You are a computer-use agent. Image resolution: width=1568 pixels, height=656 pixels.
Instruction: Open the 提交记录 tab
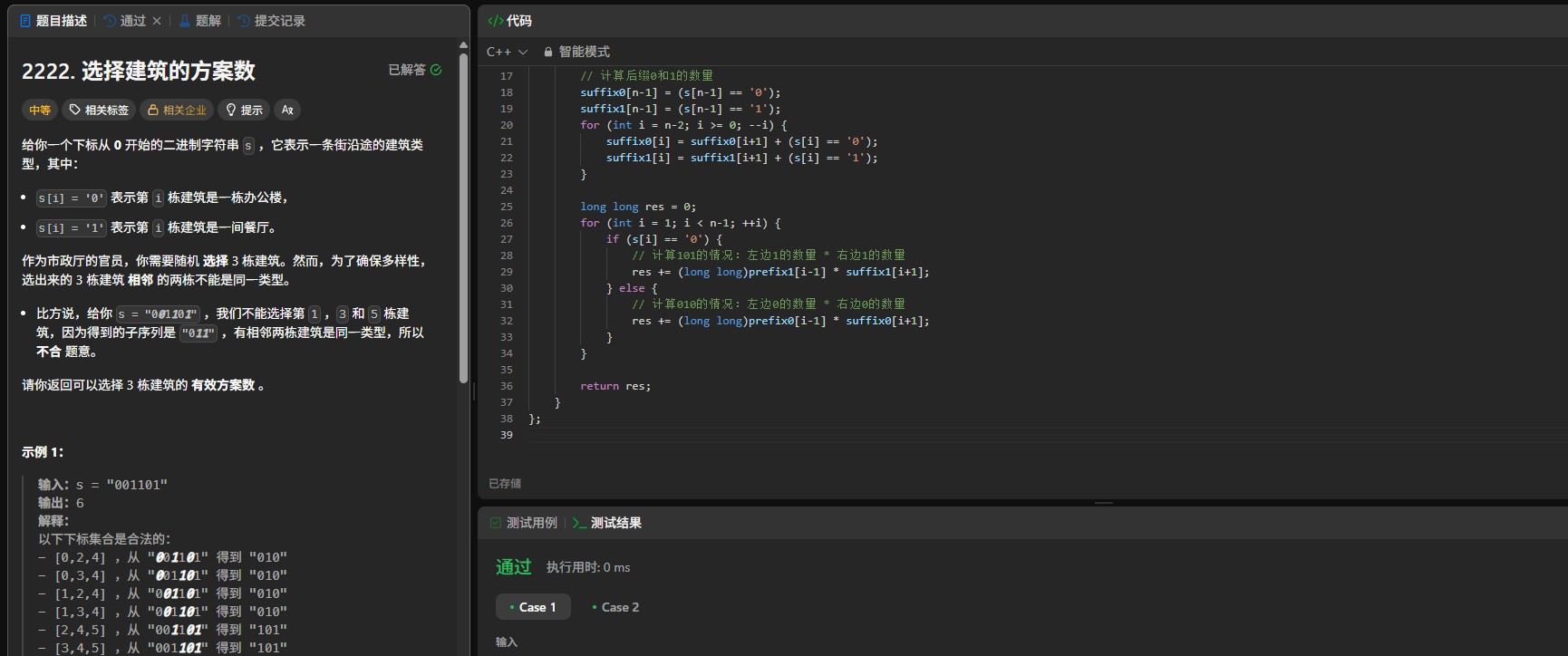tap(271, 21)
